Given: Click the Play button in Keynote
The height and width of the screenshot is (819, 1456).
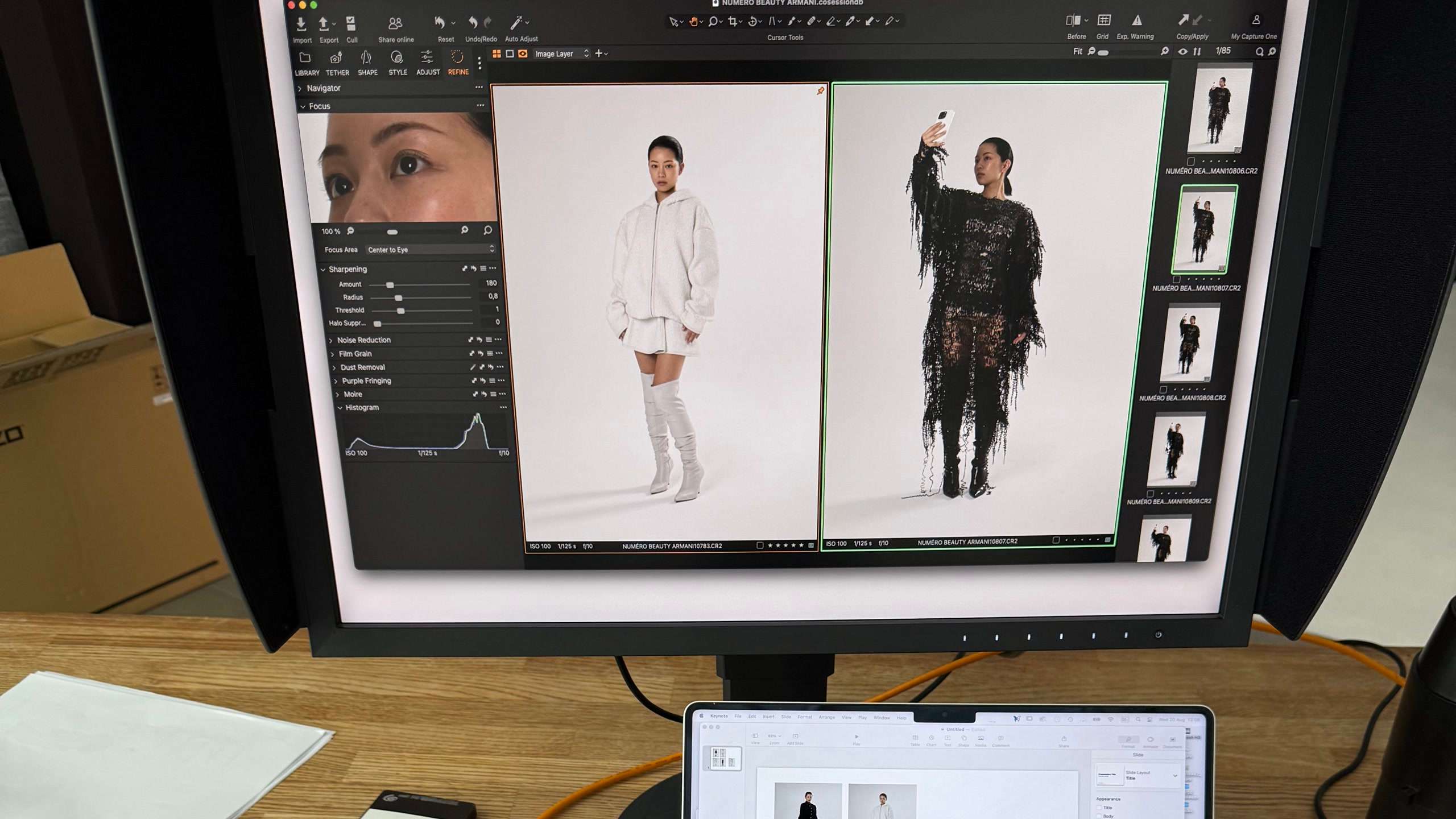Looking at the screenshot, I should [857, 739].
